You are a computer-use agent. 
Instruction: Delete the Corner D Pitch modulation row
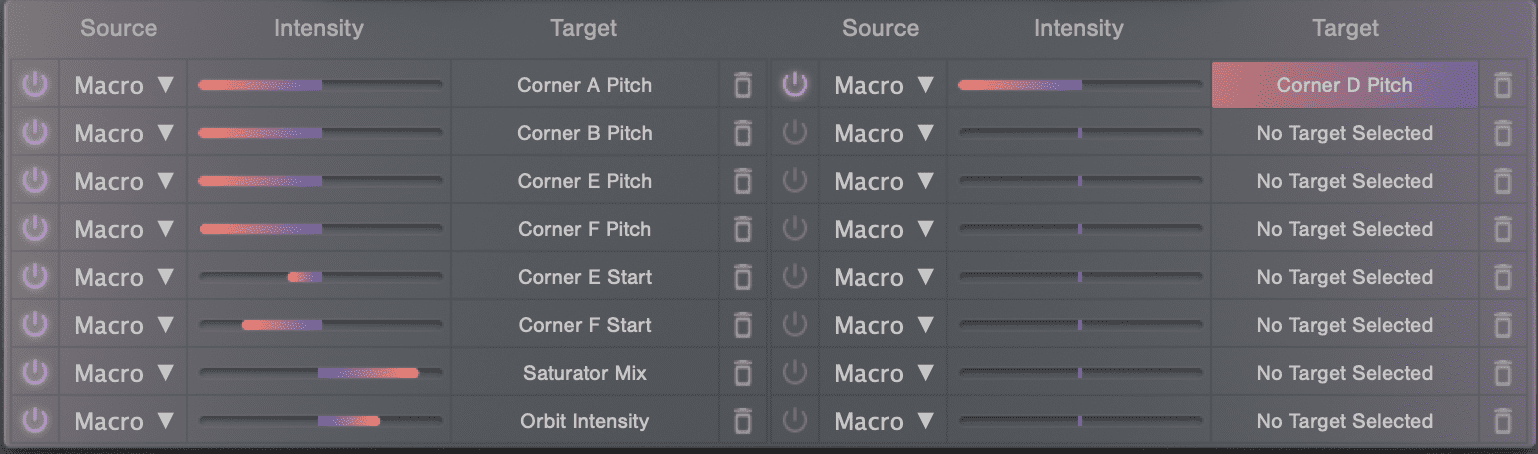click(x=1502, y=85)
